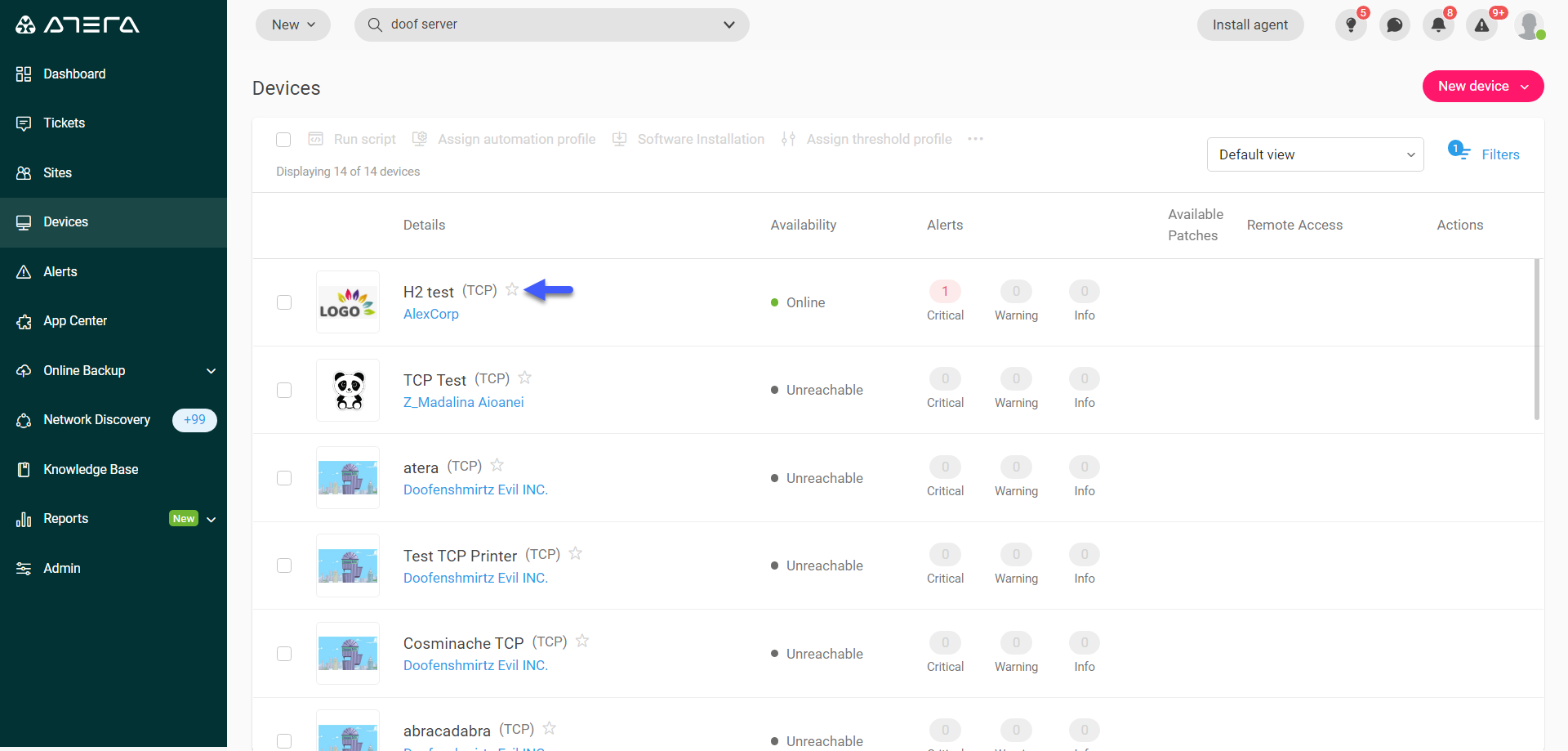Click the alert triangle icon in header

[1481, 25]
